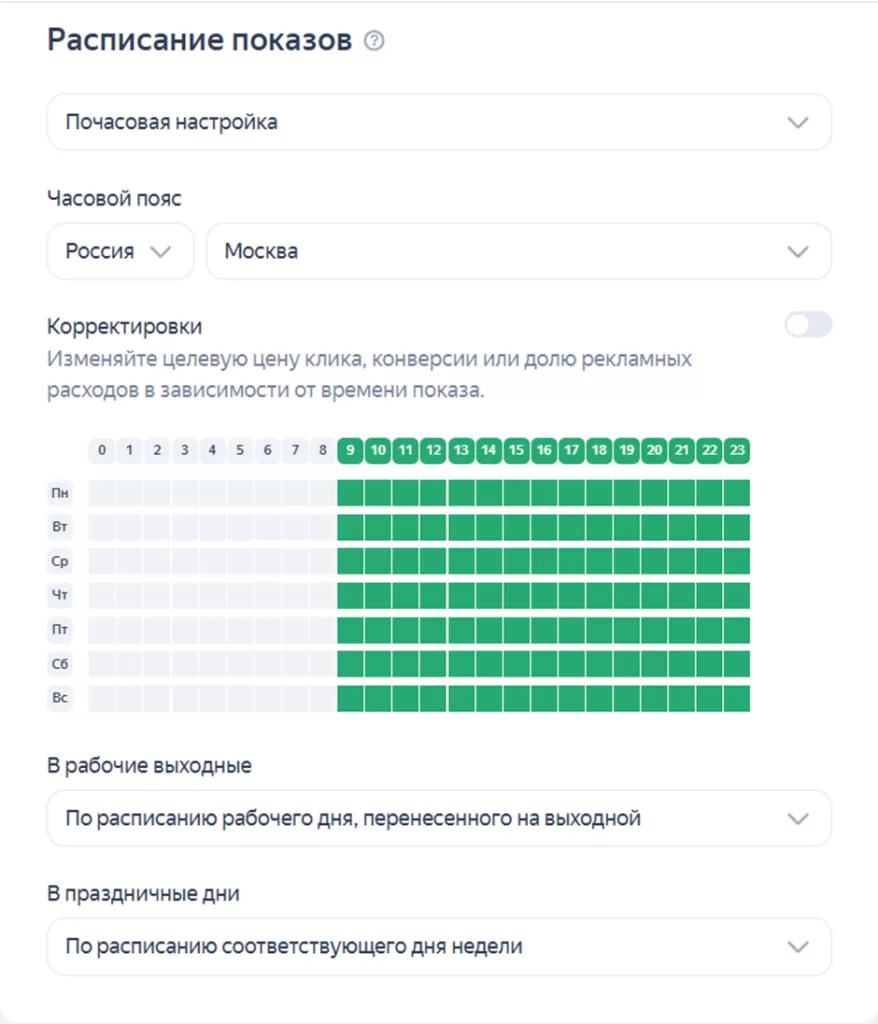Viewport: 878px width, 1024px height.
Task: Disable the Sunday 23 o'clock green cell
Action: 737,698
